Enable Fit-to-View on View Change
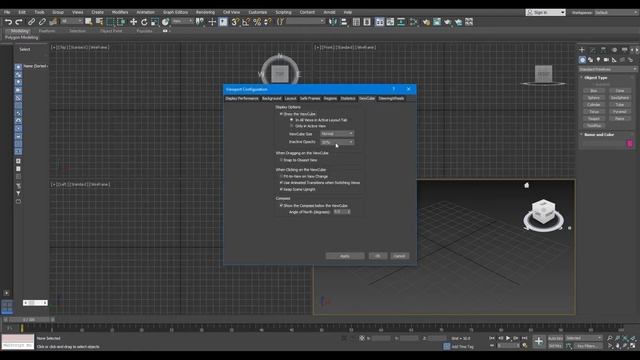Screen dimensions: 640x360 [281, 176]
